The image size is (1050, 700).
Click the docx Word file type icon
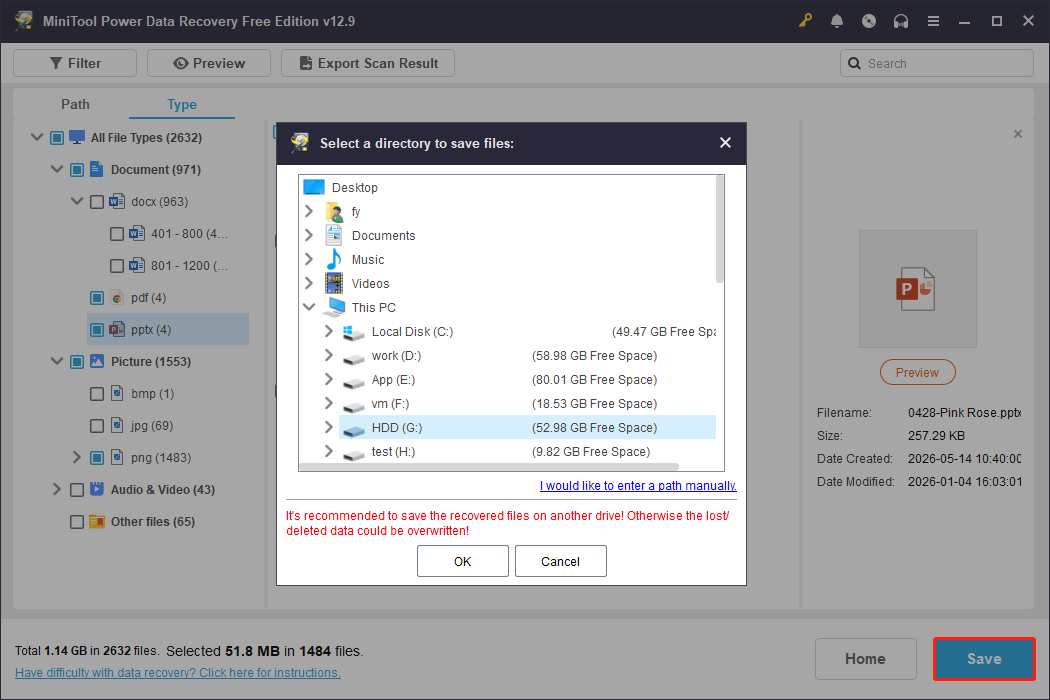(117, 202)
